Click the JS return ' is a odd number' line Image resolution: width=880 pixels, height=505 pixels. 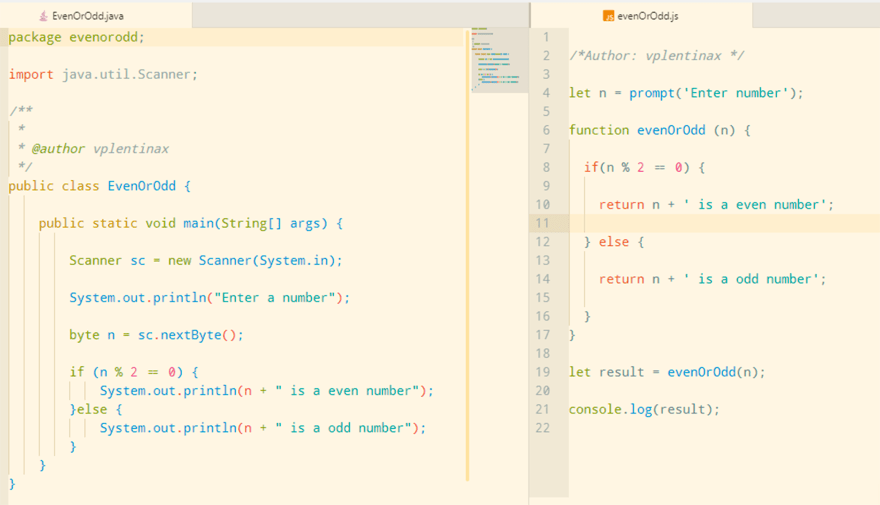point(712,279)
